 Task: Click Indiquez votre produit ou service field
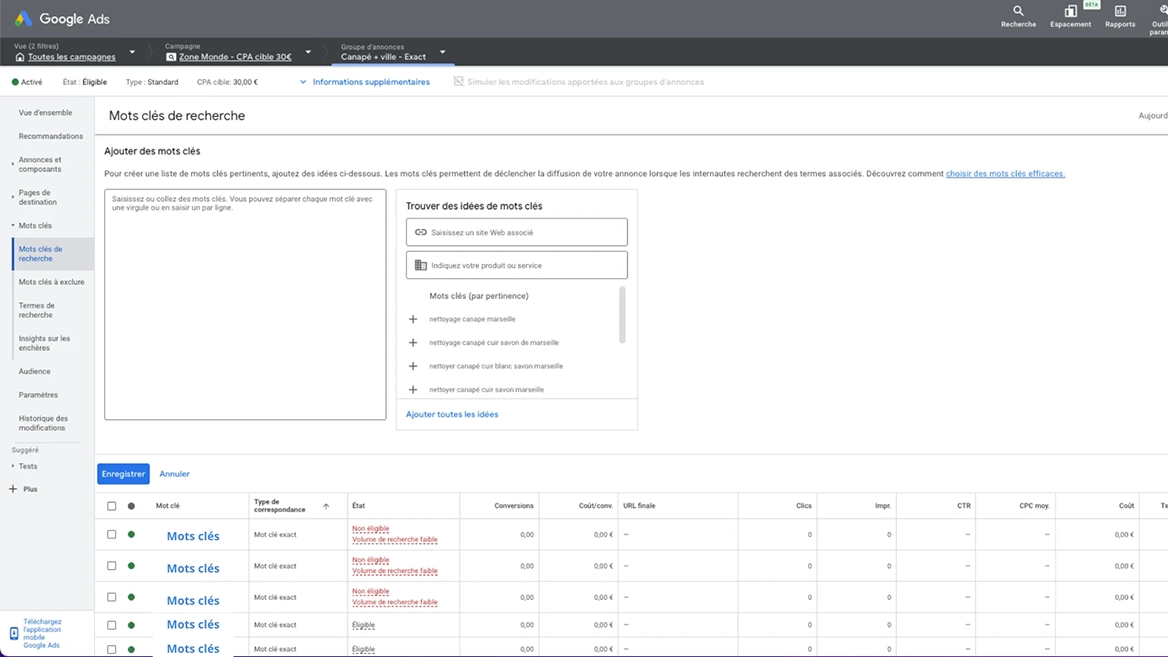click(516, 265)
